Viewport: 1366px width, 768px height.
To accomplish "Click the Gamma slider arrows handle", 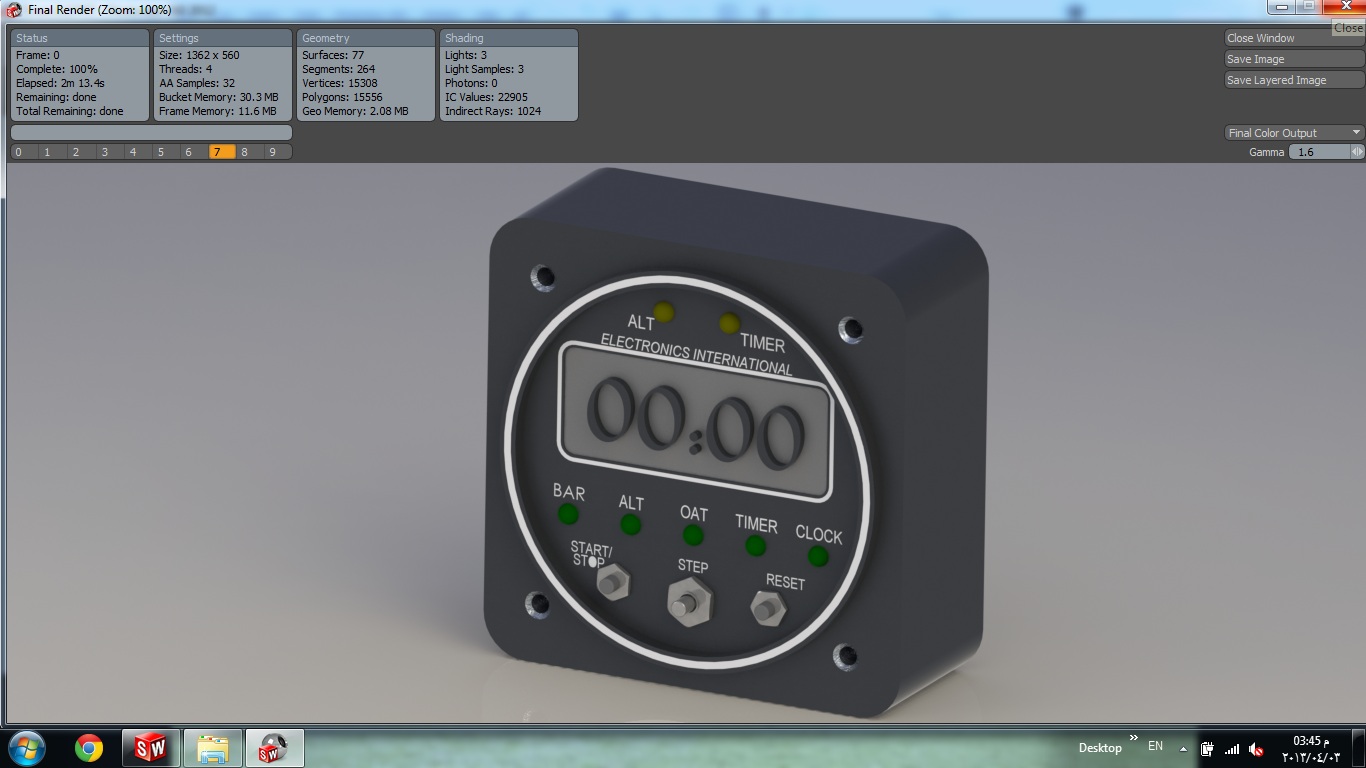I will [x=1357, y=152].
